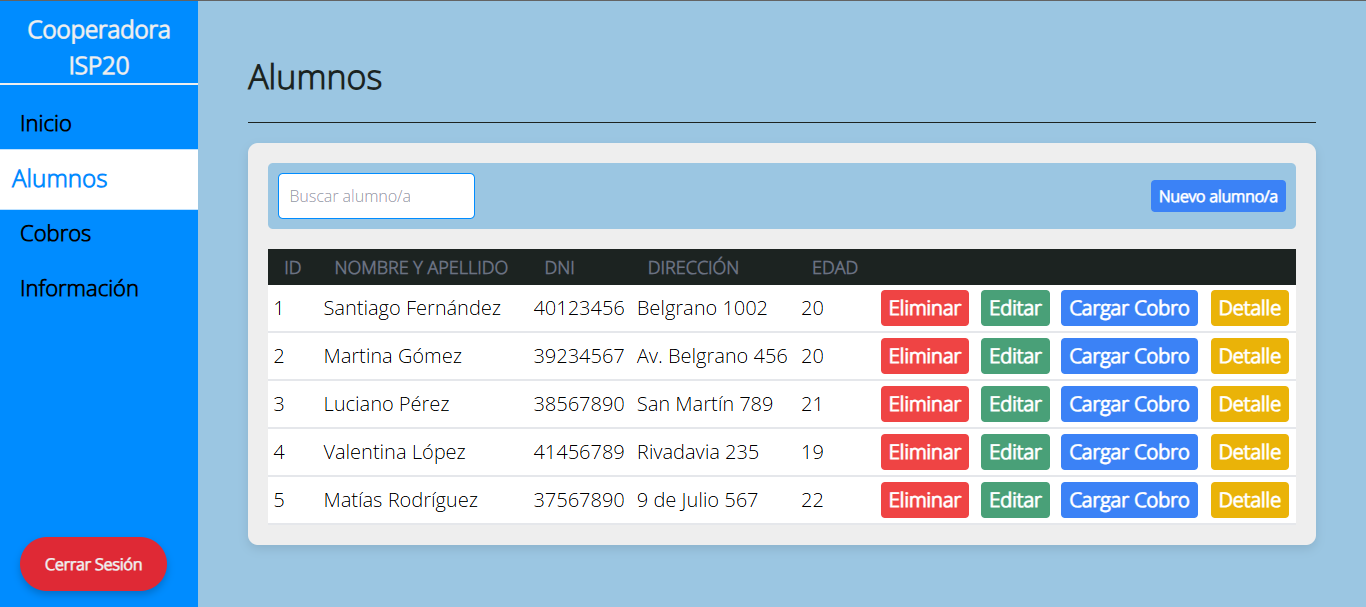Select the name Matías Rodríguez

click(x=401, y=500)
